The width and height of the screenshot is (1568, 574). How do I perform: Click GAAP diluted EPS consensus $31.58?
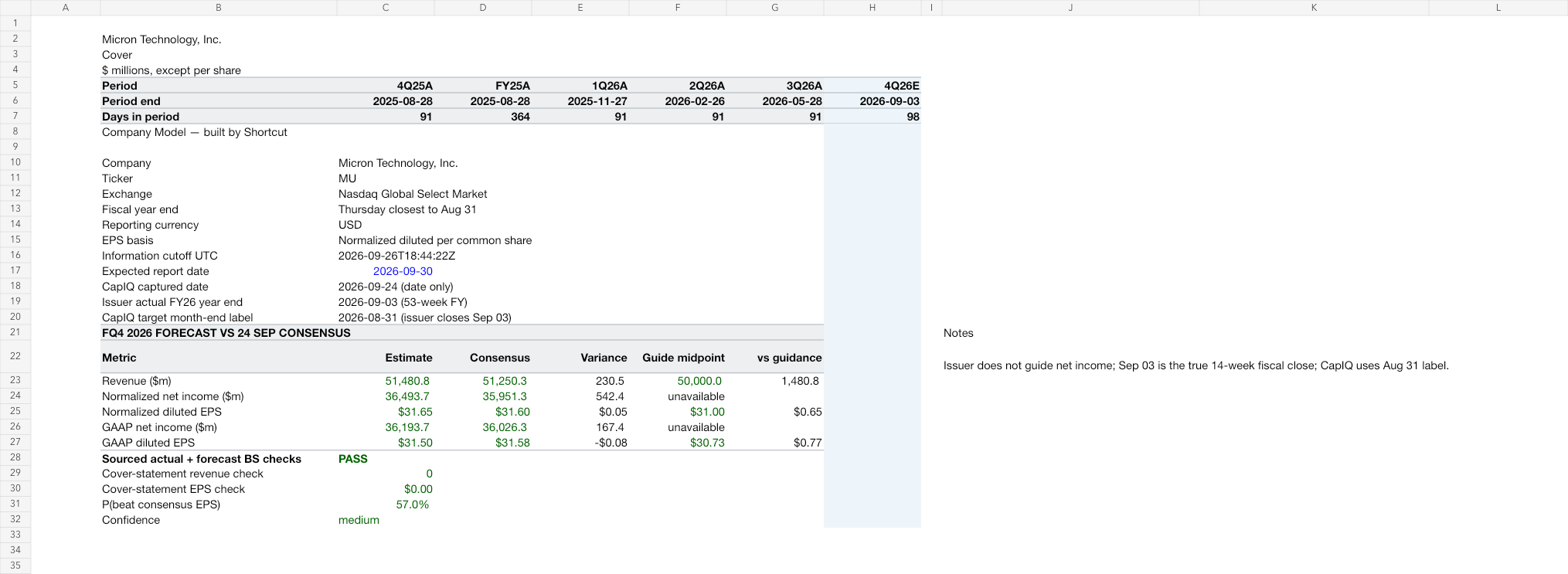[x=512, y=443]
